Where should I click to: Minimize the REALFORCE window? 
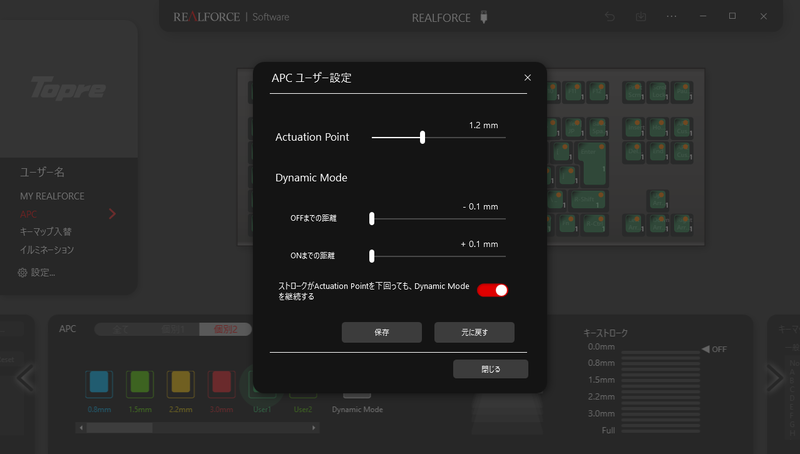point(703,16)
